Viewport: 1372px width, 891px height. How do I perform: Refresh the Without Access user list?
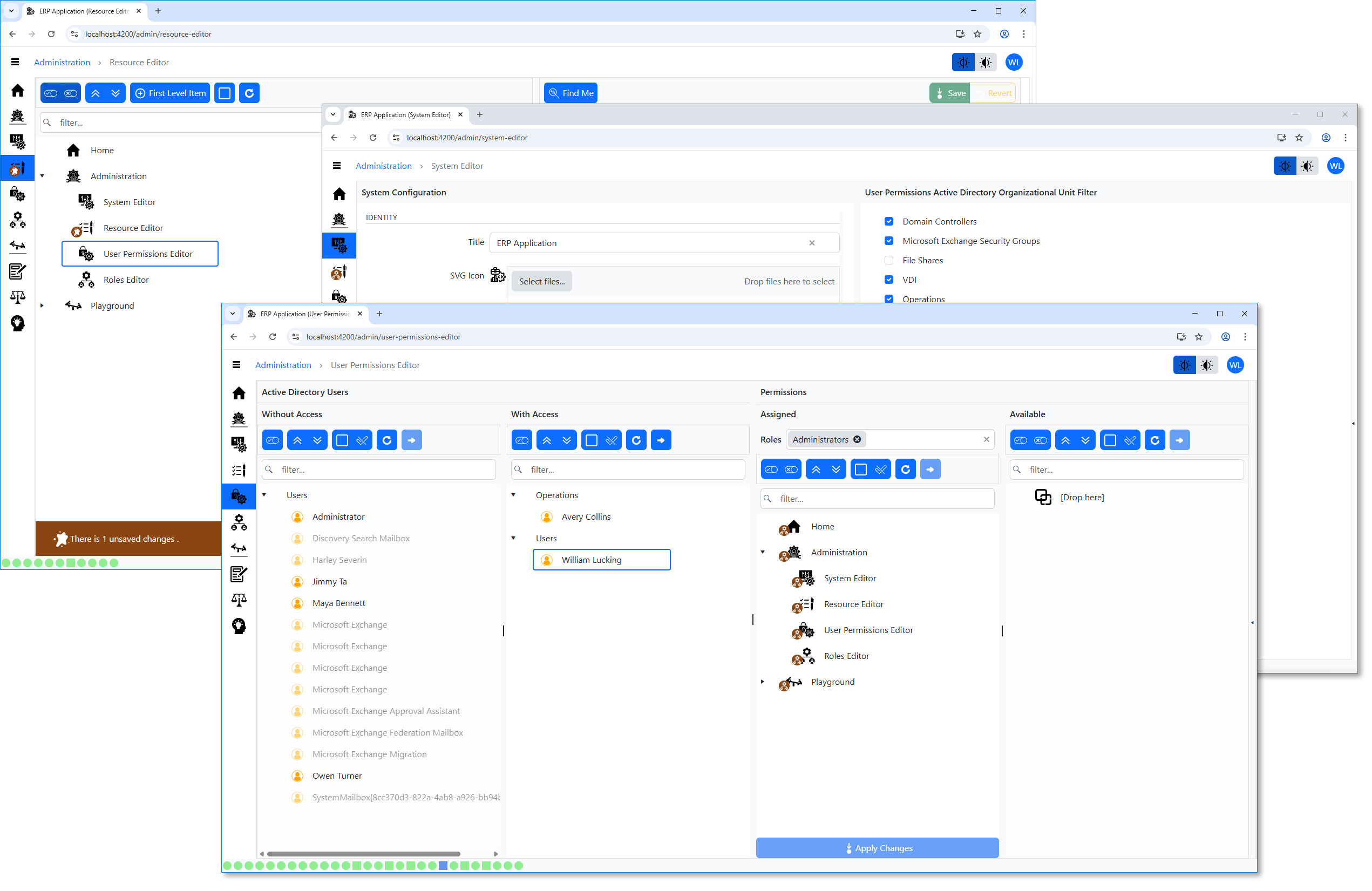[x=387, y=440]
